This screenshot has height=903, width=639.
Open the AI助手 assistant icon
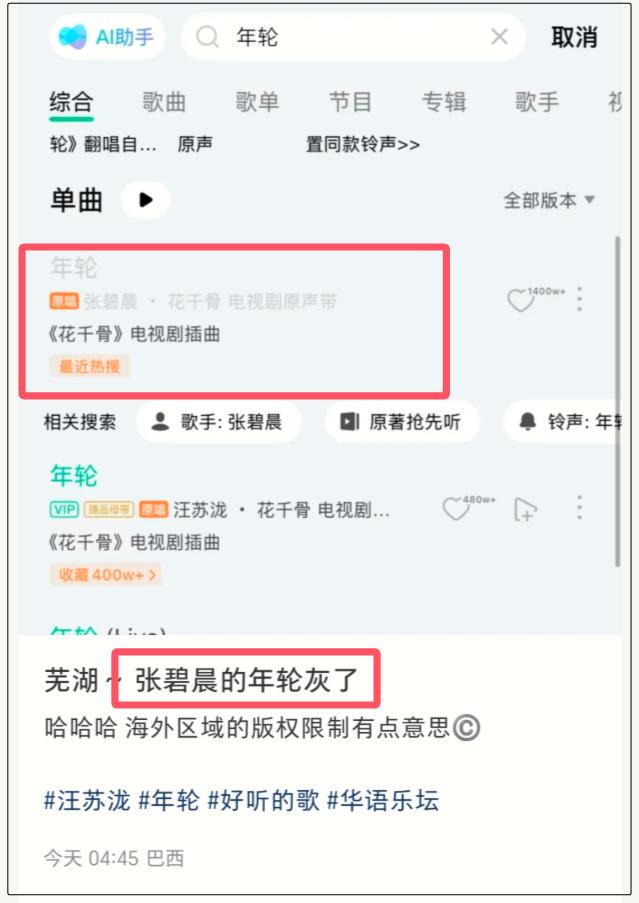pyautogui.click(x=106, y=37)
